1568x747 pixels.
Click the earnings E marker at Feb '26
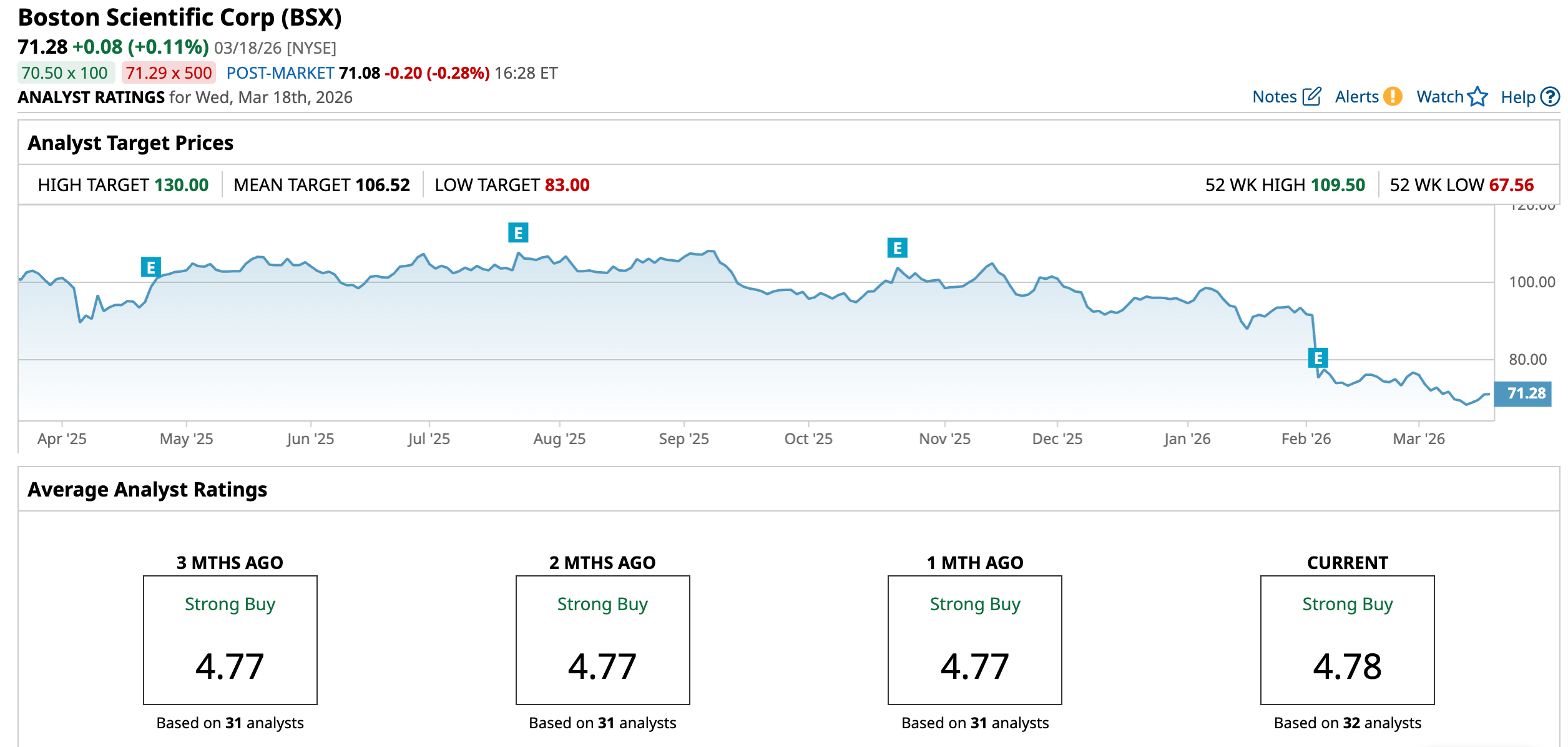pos(1318,358)
